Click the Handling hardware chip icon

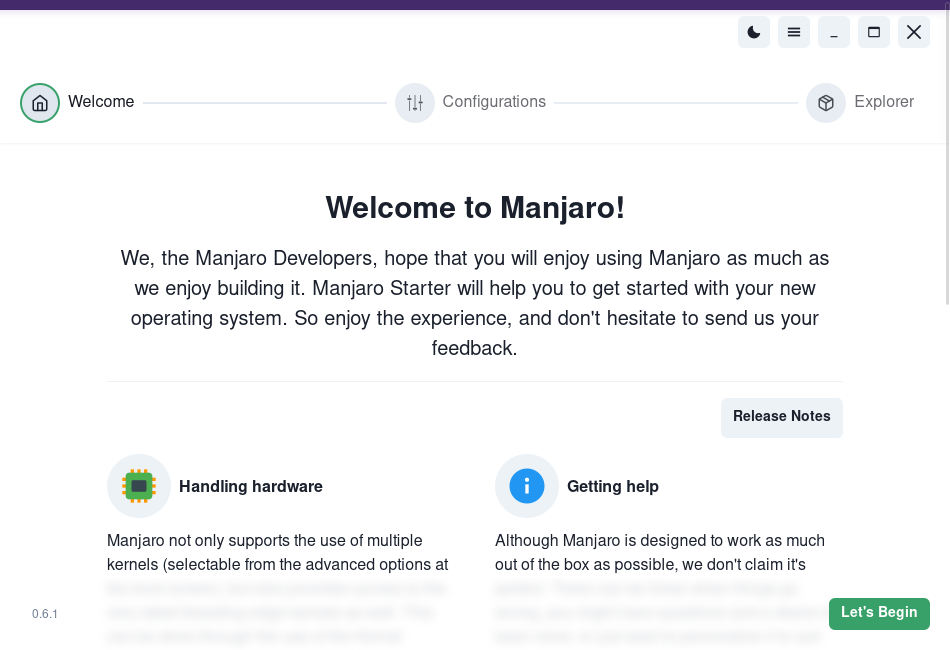coord(139,486)
